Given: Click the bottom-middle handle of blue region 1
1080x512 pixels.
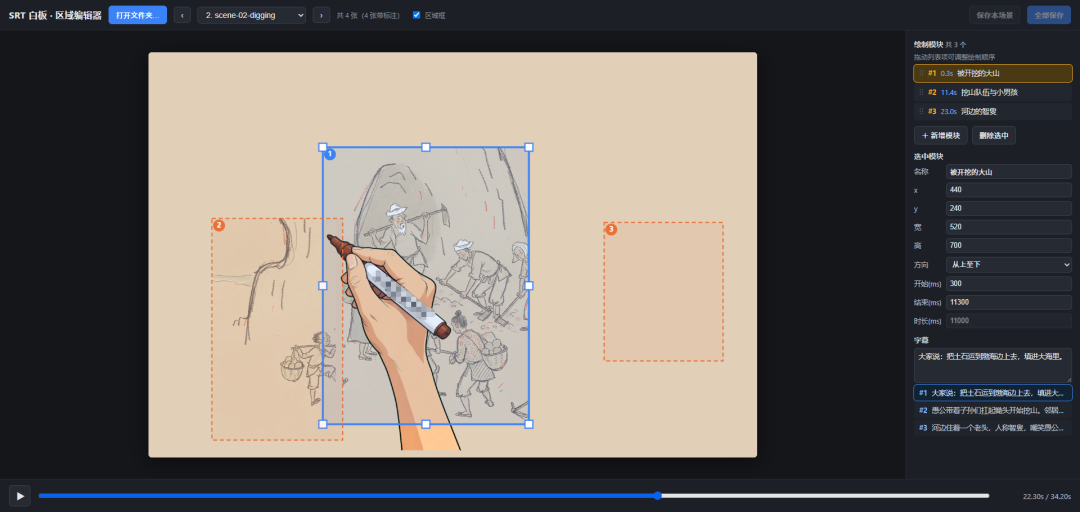Looking at the screenshot, I should pos(426,424).
